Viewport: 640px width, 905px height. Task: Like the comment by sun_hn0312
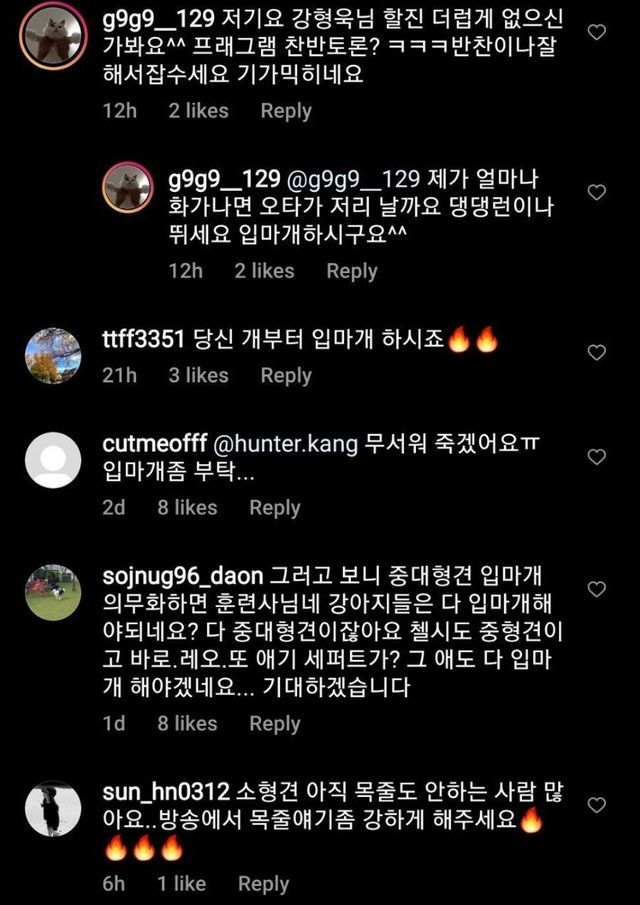click(x=596, y=805)
